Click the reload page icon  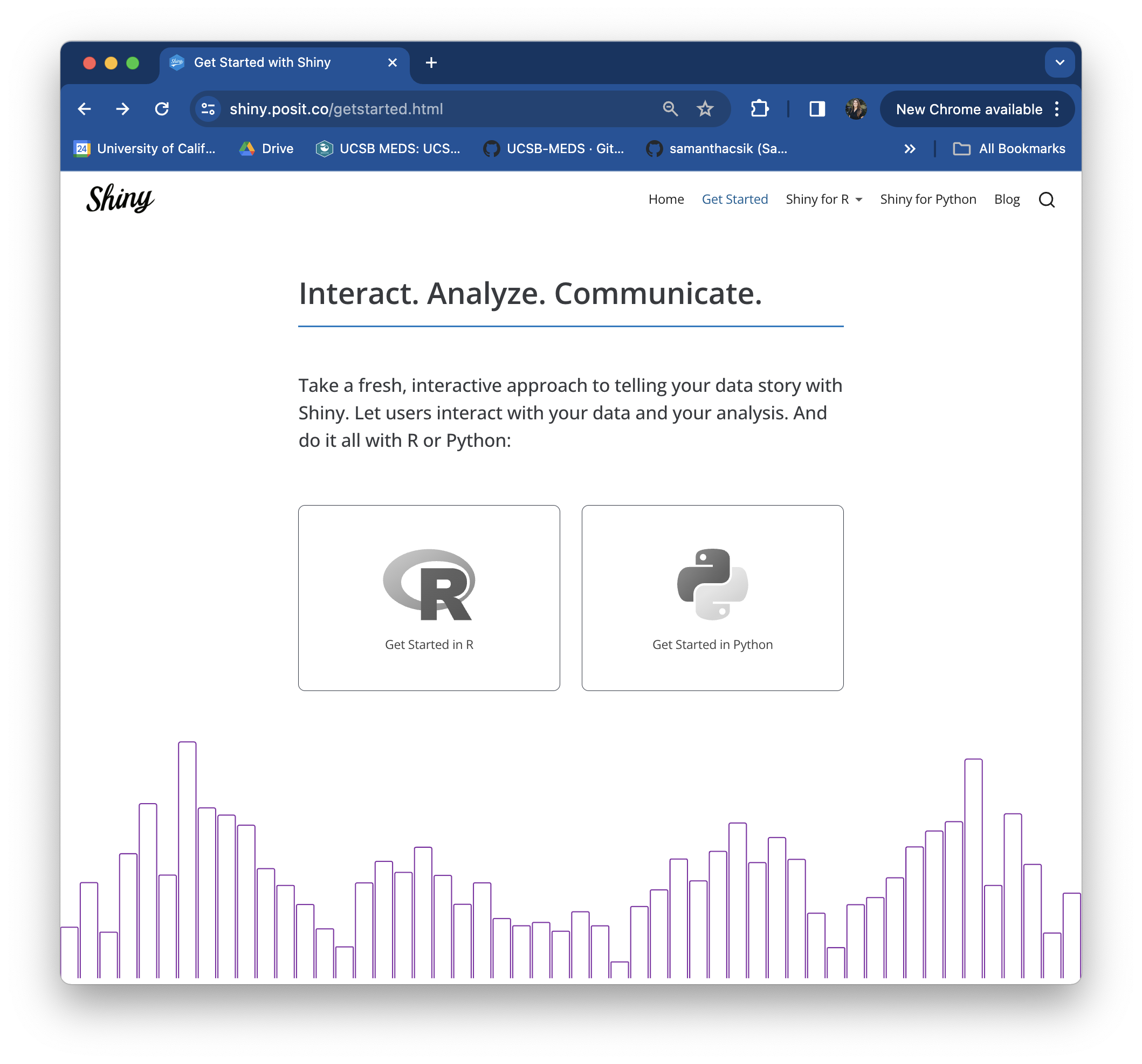[162, 108]
